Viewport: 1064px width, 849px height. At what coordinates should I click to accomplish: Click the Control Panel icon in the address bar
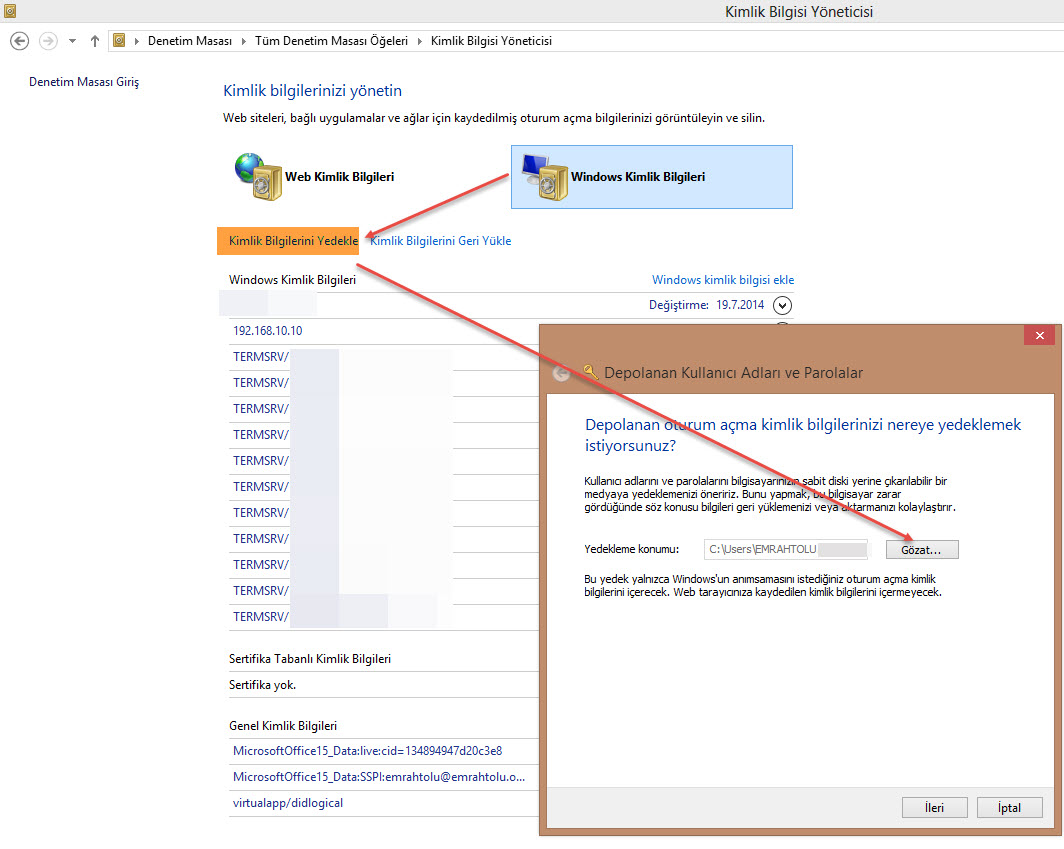click(120, 41)
